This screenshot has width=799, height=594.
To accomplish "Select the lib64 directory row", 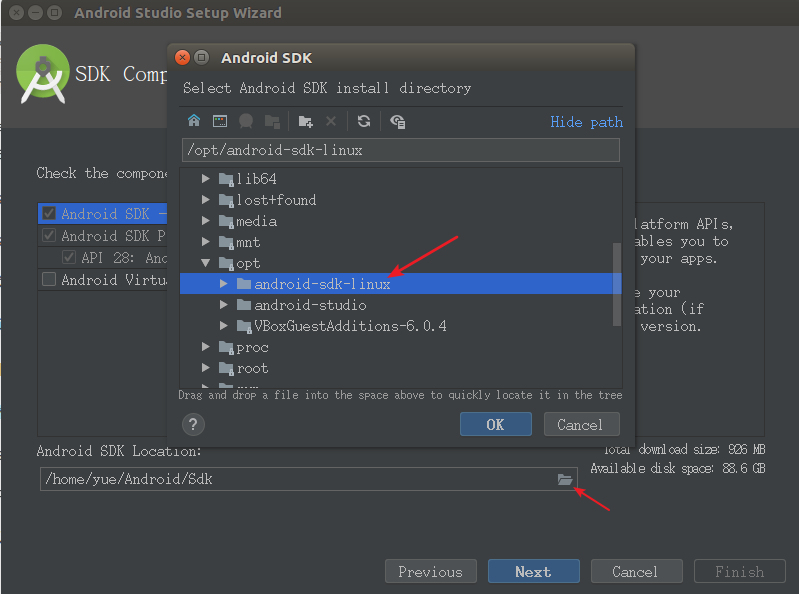I will point(401,179).
